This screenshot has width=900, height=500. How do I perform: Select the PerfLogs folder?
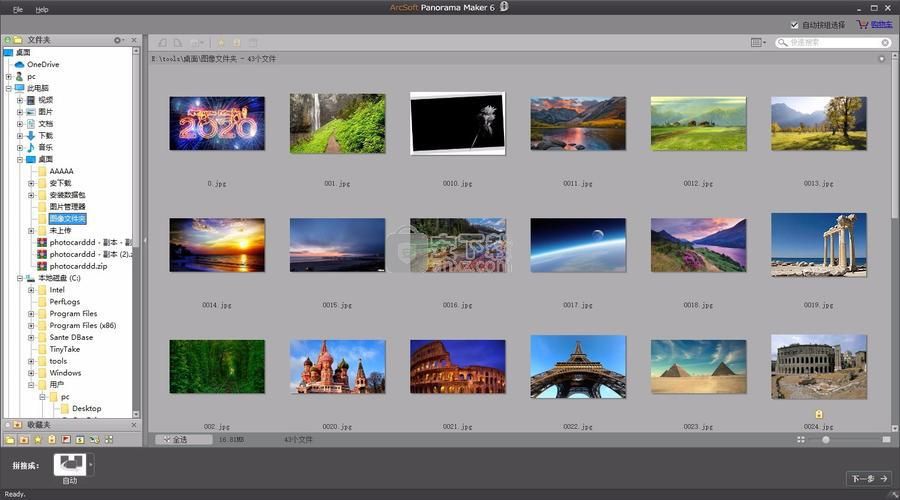point(64,302)
